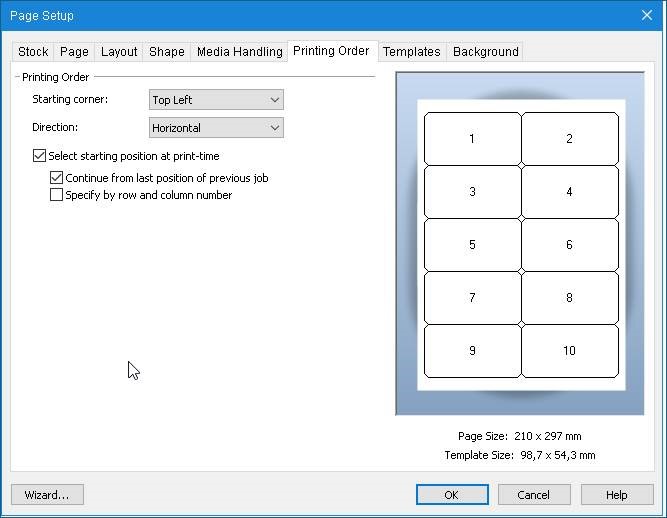Switch to the Templates tab
667x518 pixels.
[x=411, y=52]
